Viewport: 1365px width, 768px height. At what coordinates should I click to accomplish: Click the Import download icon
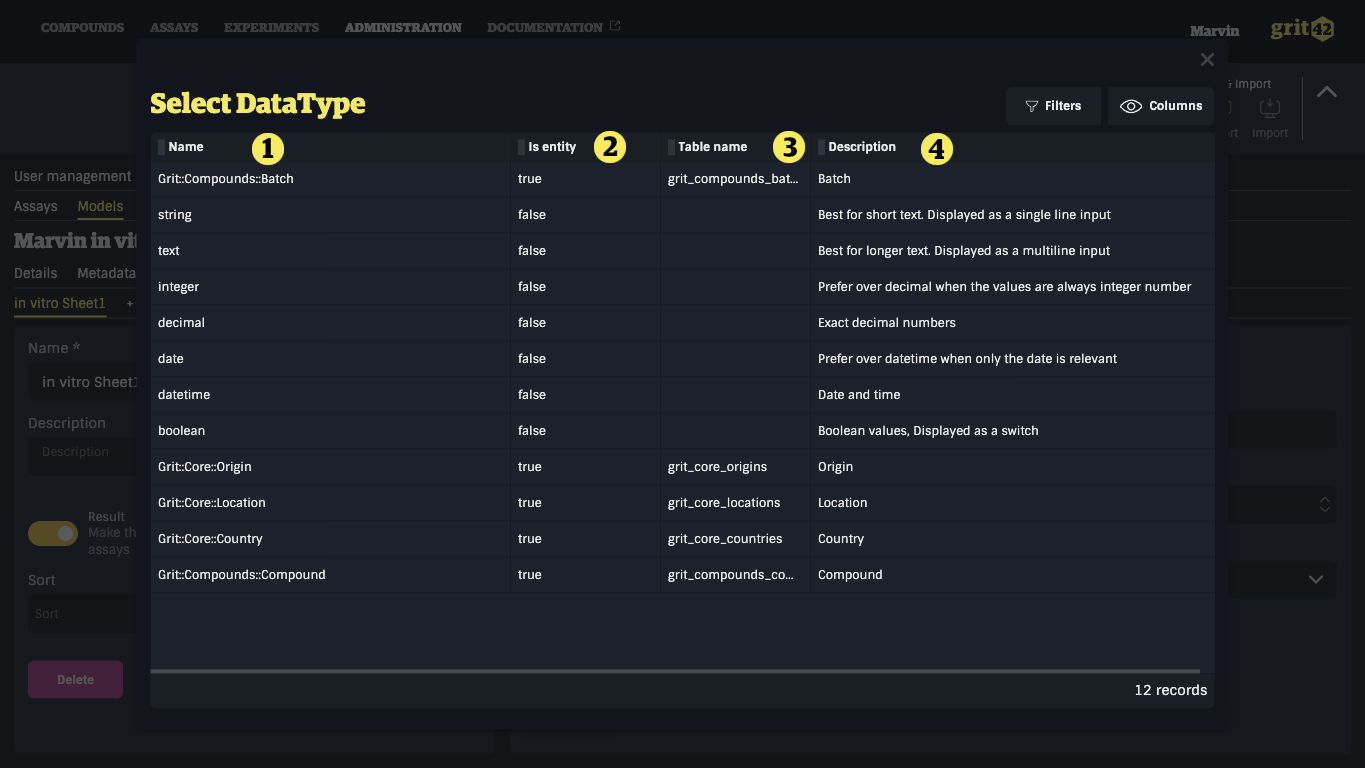coord(1269,107)
